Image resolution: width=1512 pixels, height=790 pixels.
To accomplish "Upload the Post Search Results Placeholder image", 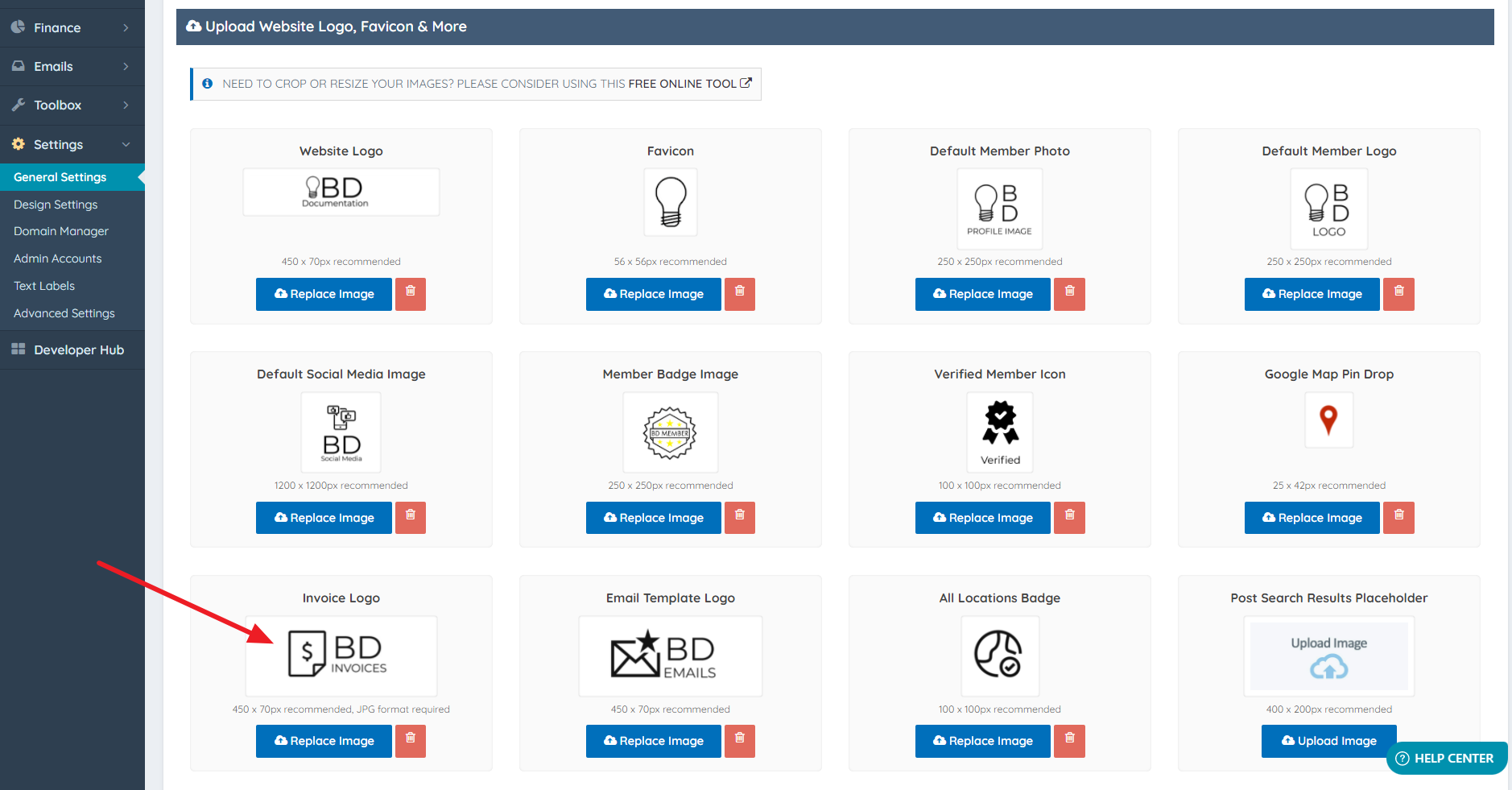I will (1329, 741).
